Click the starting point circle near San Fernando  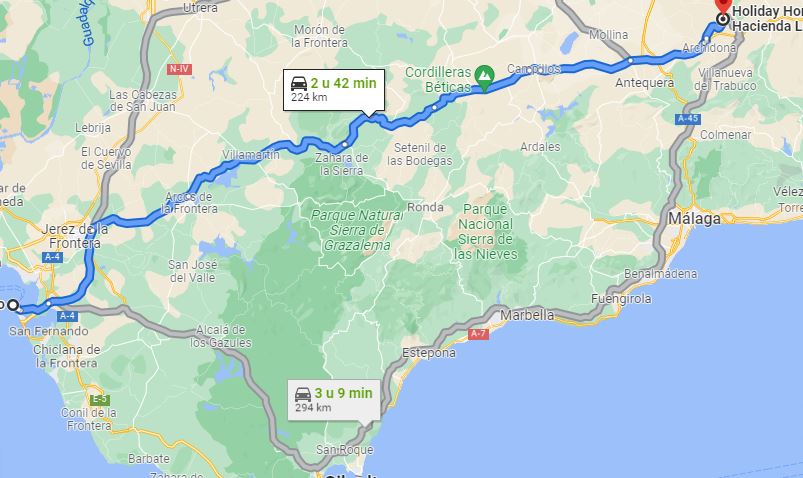[x=13, y=305]
